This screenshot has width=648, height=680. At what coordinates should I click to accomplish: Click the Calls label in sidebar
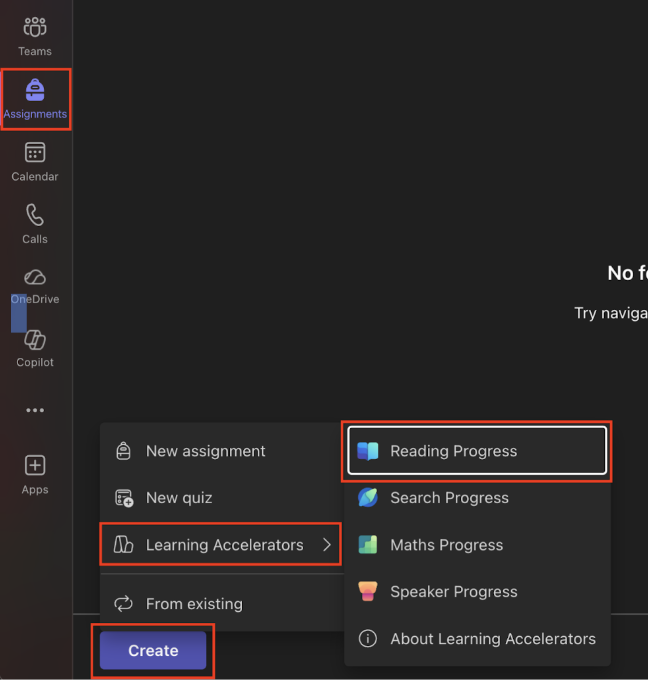point(35,239)
